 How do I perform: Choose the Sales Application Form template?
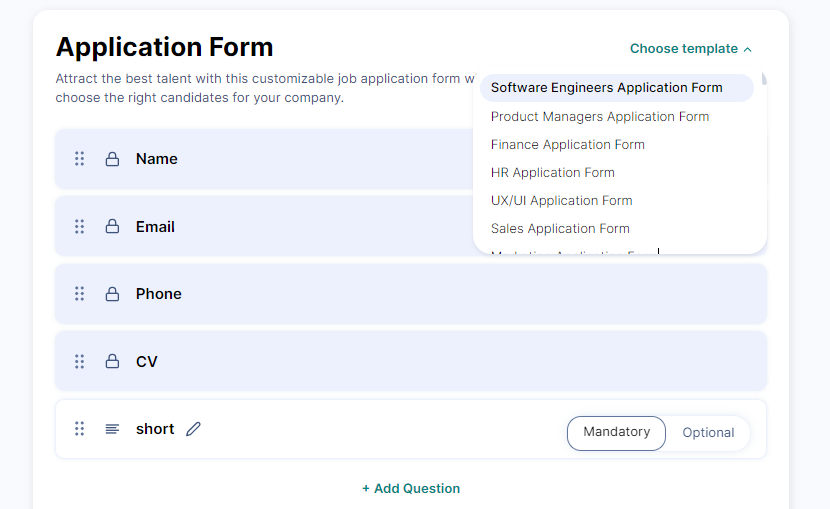[x=560, y=229]
